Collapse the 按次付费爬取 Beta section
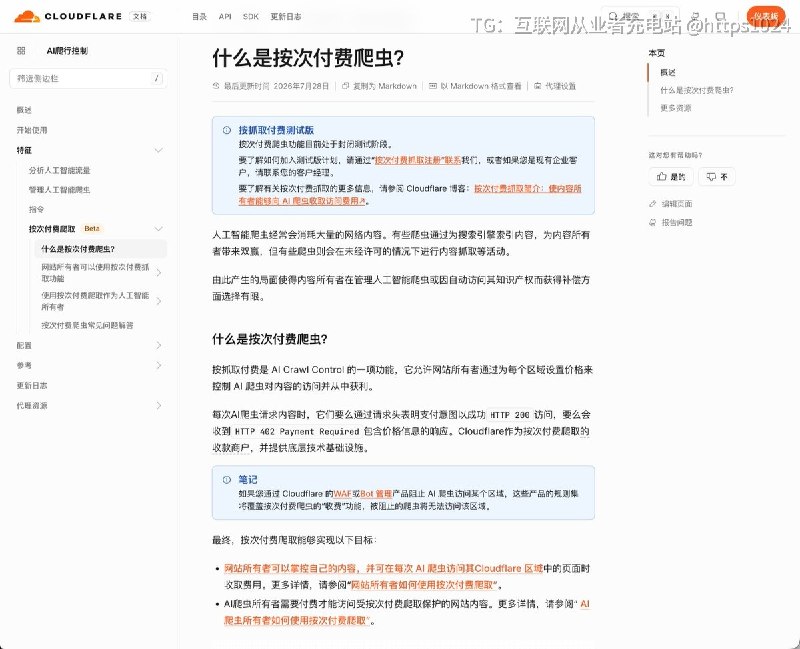Image resolution: width=800 pixels, height=649 pixels. [159, 229]
